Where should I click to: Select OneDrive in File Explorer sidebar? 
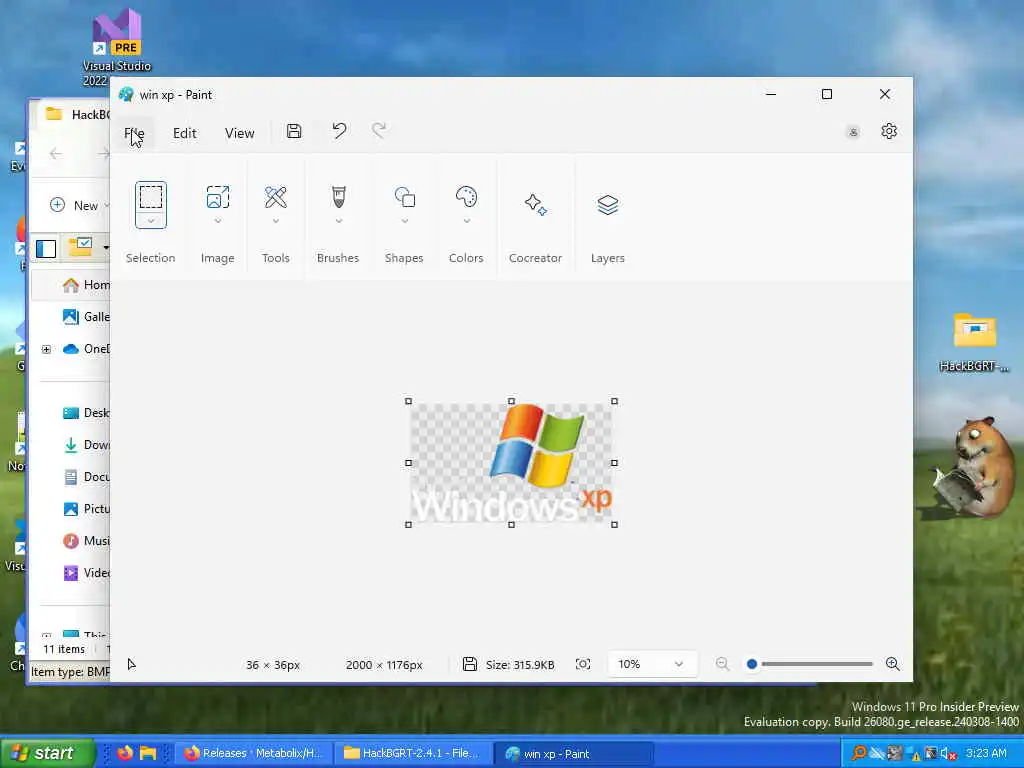pyautogui.click(x=86, y=349)
